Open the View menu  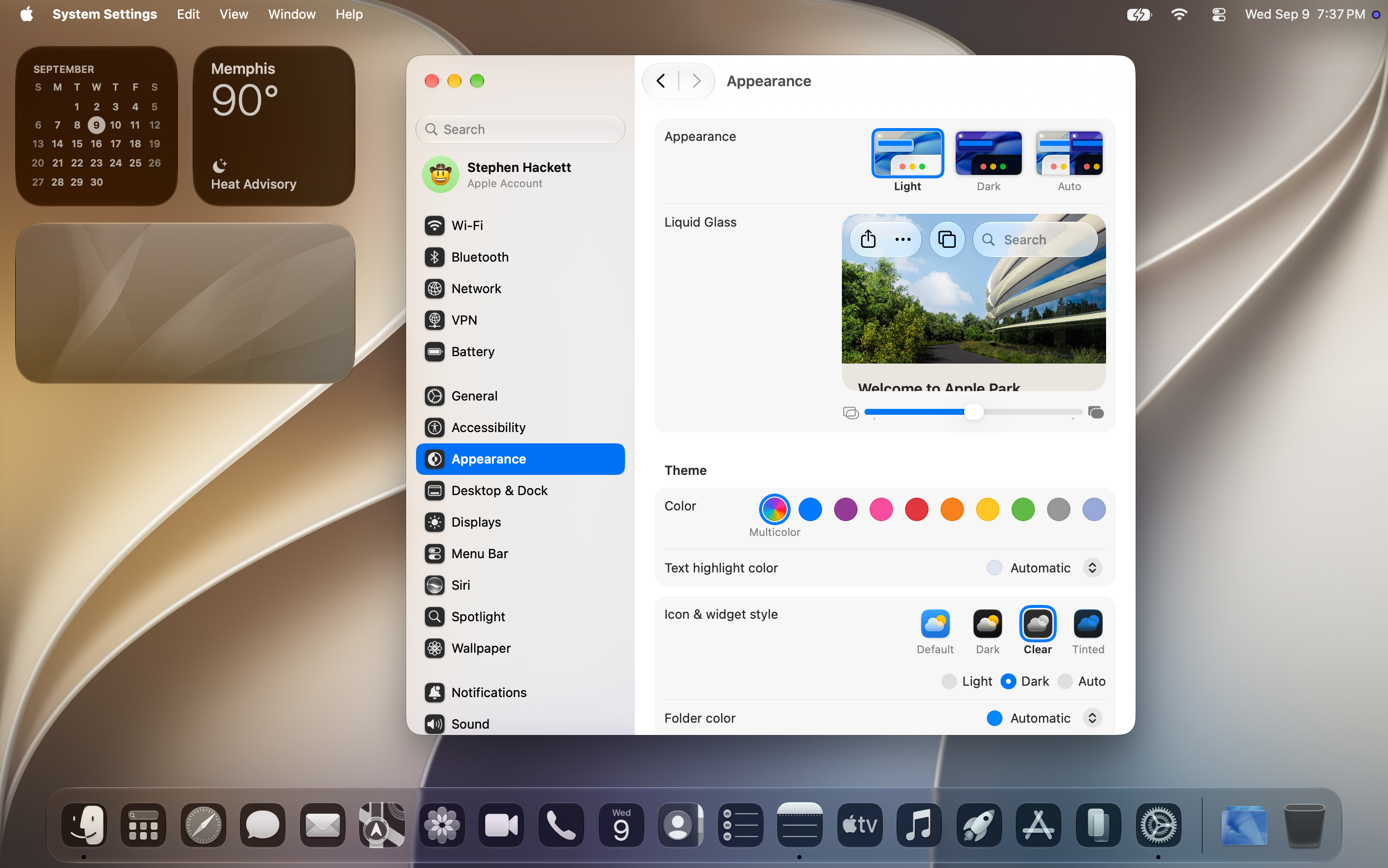233,14
